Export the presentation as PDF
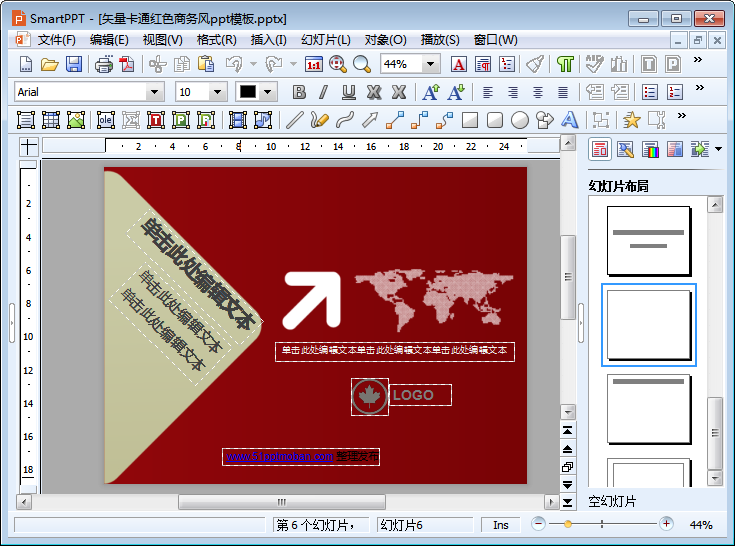The image size is (735, 546). point(127,64)
